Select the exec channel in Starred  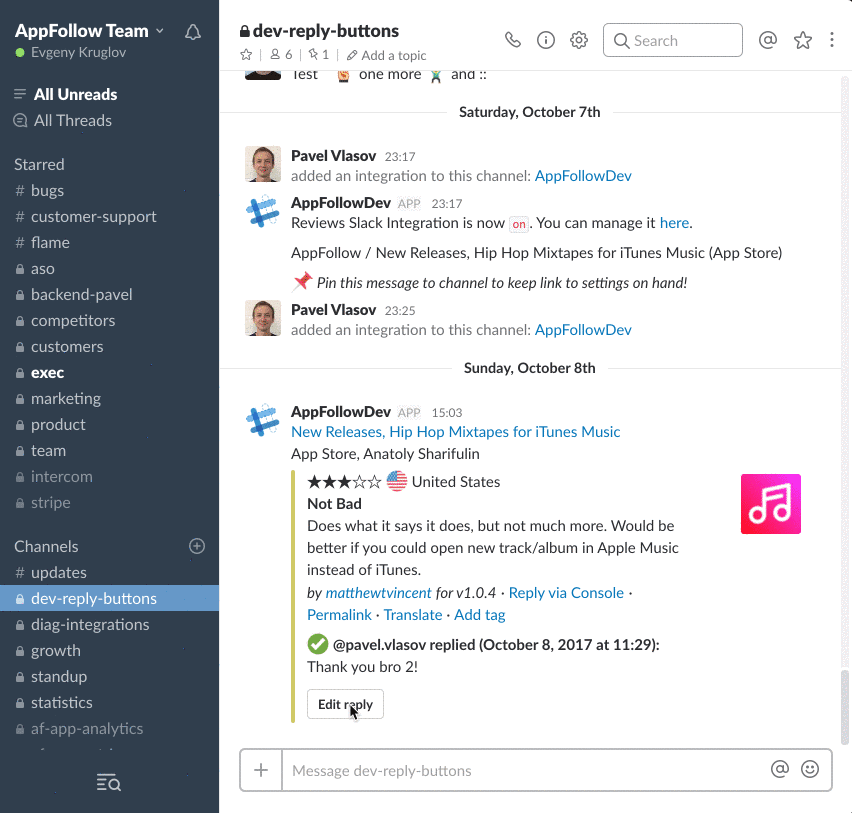(x=47, y=372)
